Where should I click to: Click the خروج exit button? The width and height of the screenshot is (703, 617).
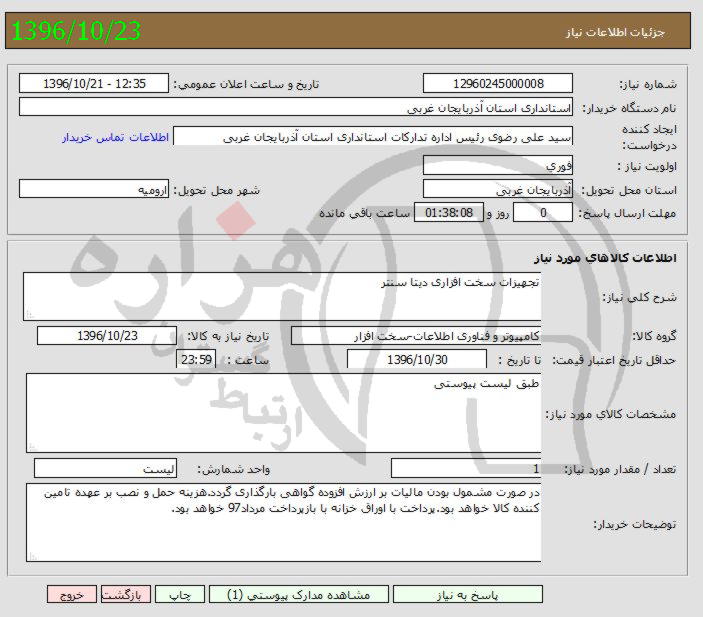click(x=72, y=595)
